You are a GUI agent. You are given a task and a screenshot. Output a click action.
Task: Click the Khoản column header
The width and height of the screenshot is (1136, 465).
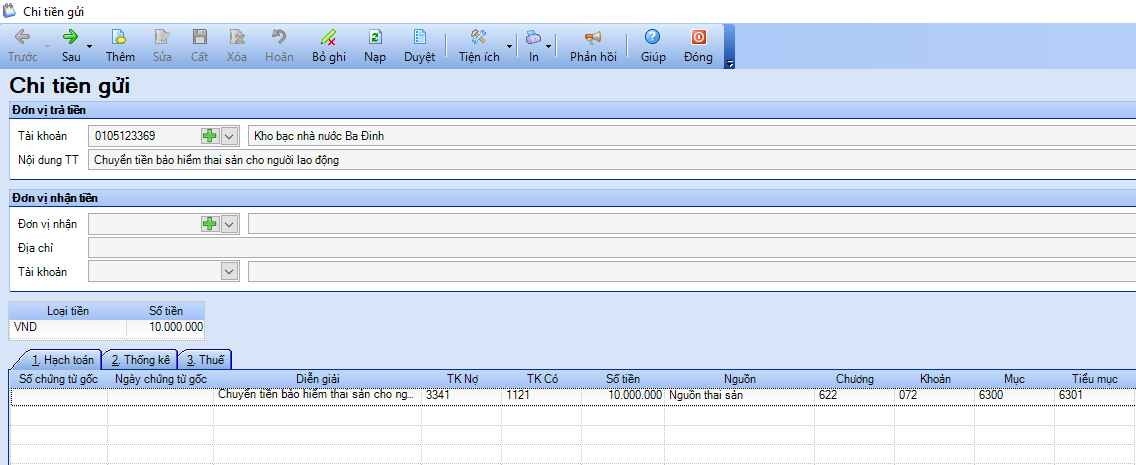pyautogui.click(x=935, y=379)
